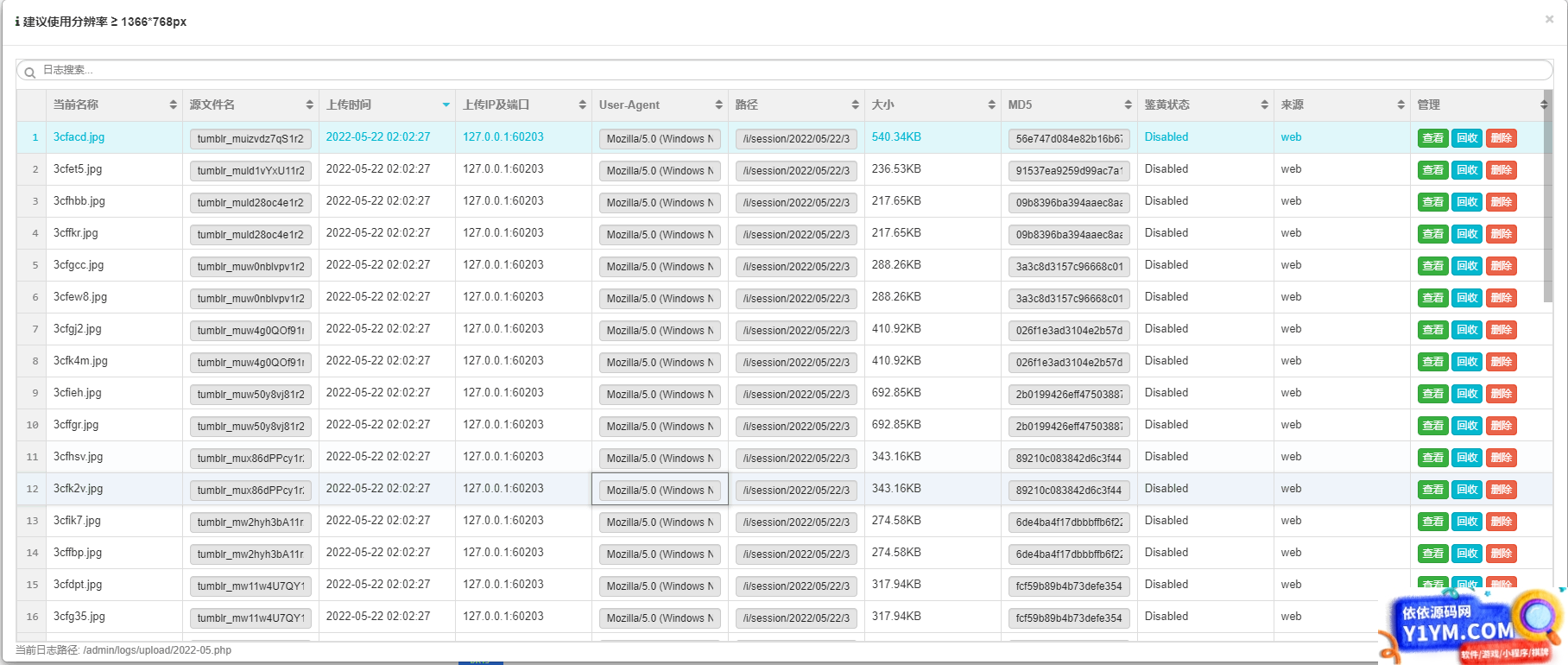Select file name 3cfhsv.jpg
Screen dimensions: 1568x665
(x=78, y=457)
